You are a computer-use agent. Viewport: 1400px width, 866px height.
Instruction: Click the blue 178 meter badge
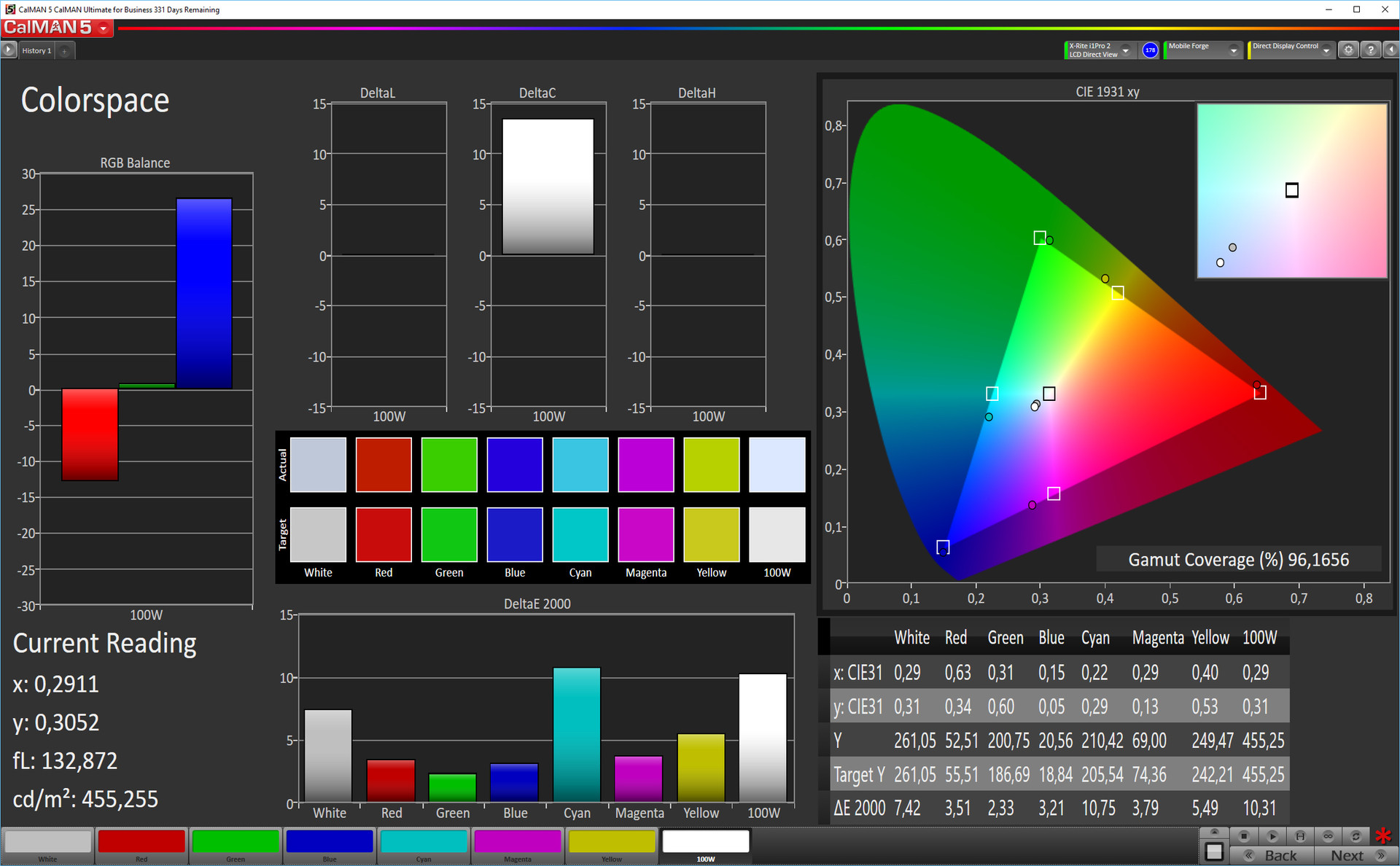pos(1150,50)
